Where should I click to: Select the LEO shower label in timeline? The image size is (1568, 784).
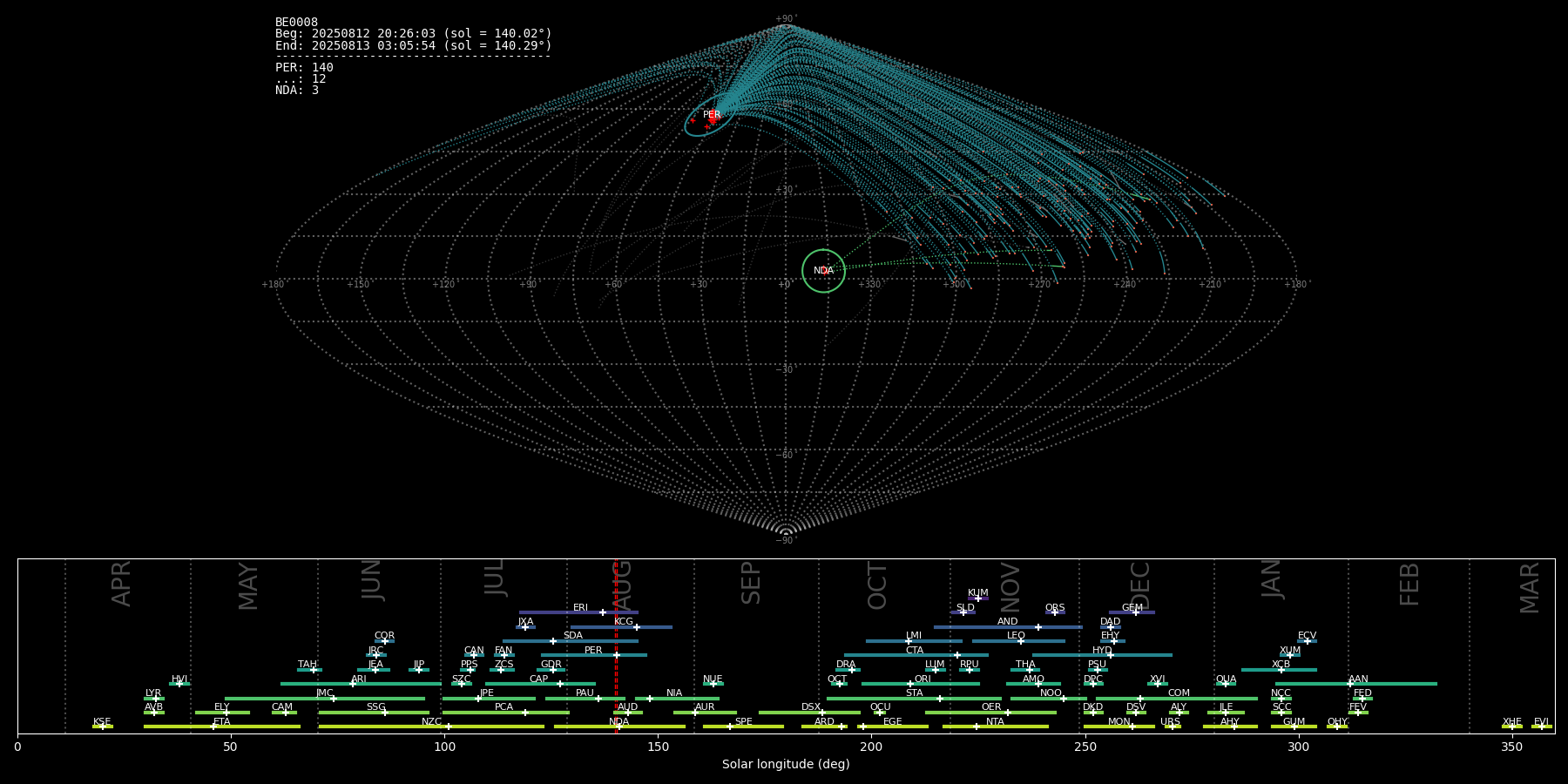pos(1016,636)
